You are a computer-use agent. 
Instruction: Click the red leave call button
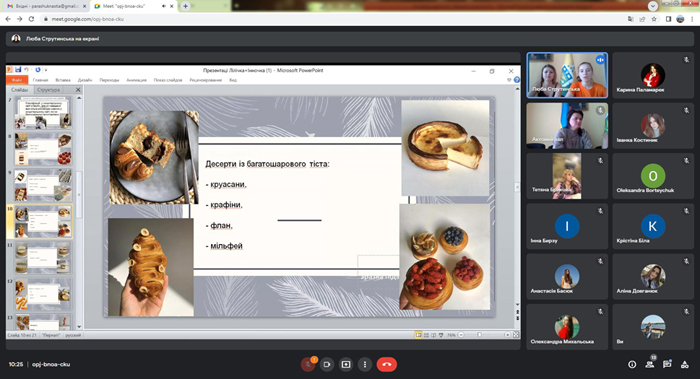click(x=387, y=364)
